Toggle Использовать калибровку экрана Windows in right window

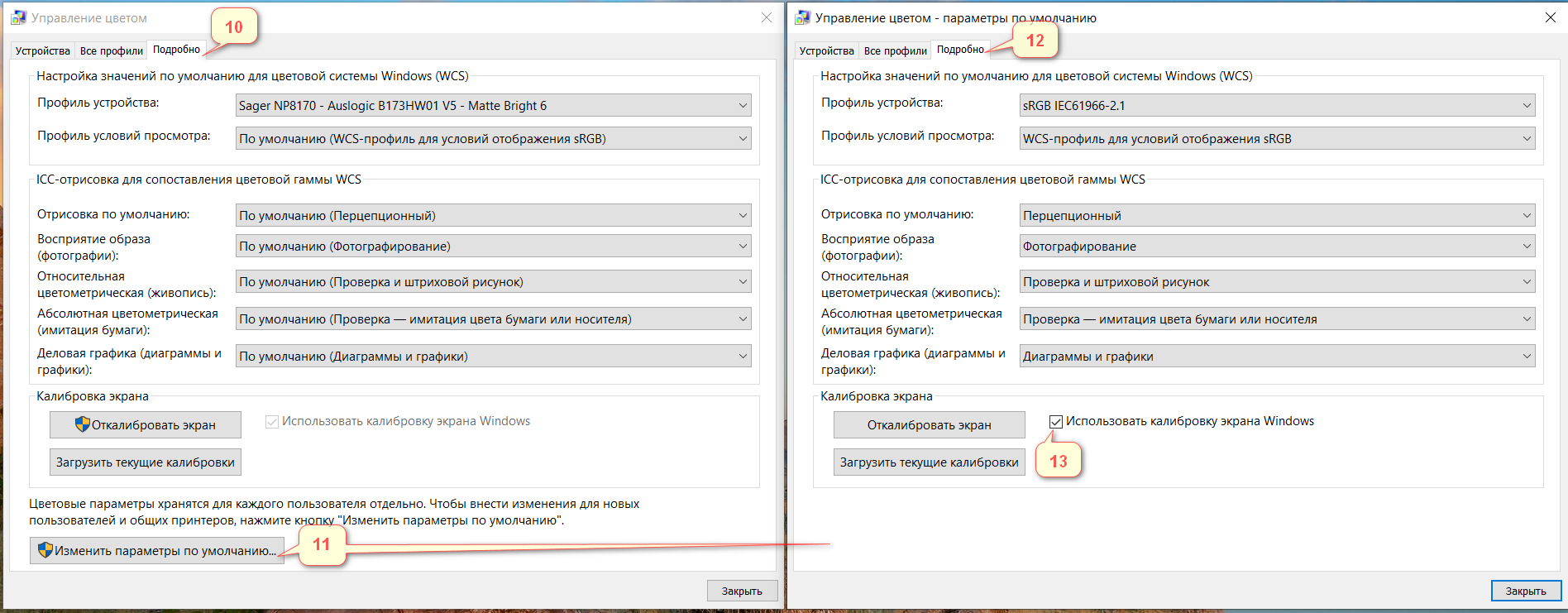1056,422
